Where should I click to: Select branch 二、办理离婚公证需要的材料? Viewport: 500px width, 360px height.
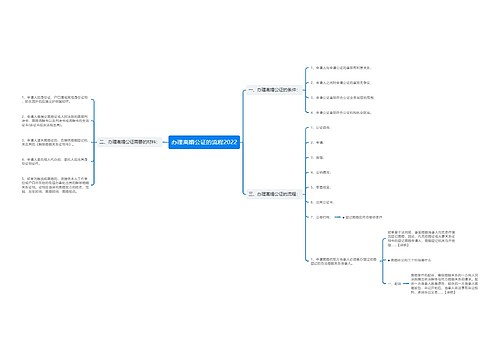(x=129, y=142)
